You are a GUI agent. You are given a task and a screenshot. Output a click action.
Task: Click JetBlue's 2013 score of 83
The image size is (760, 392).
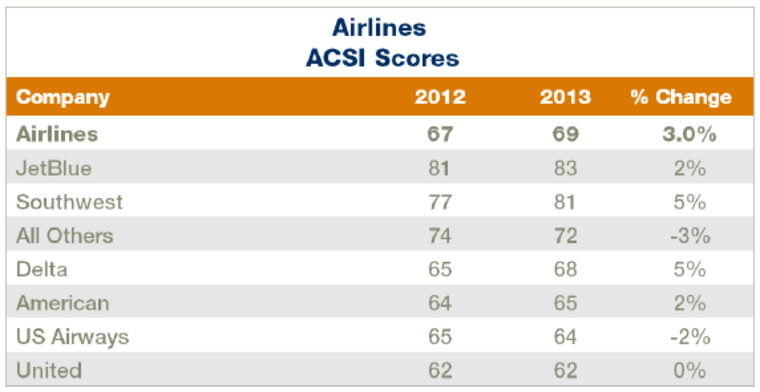pyautogui.click(x=566, y=168)
